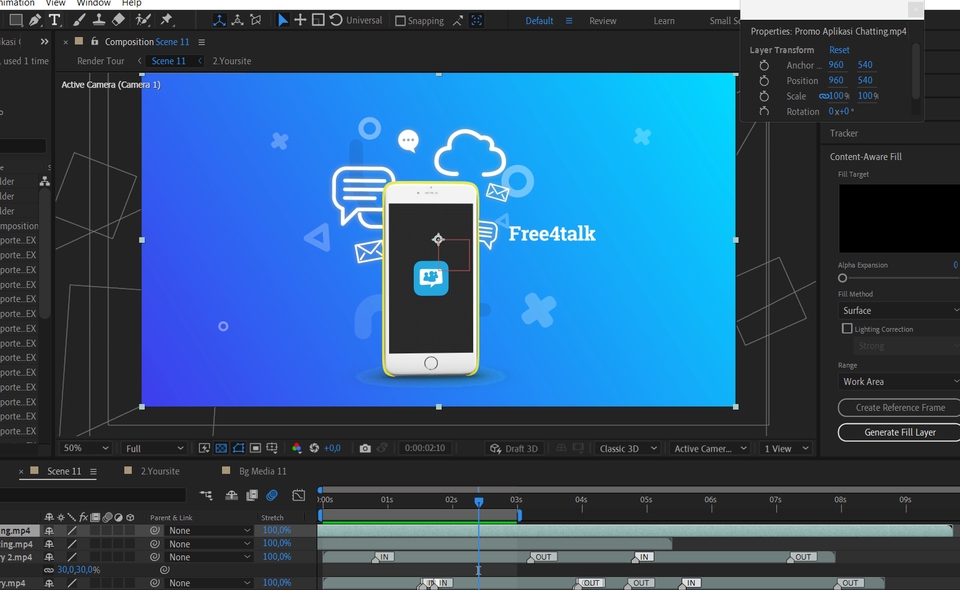Viewport: 960px width, 590px height.
Task: Open the 1 View layout dropdown
Action: pos(786,448)
